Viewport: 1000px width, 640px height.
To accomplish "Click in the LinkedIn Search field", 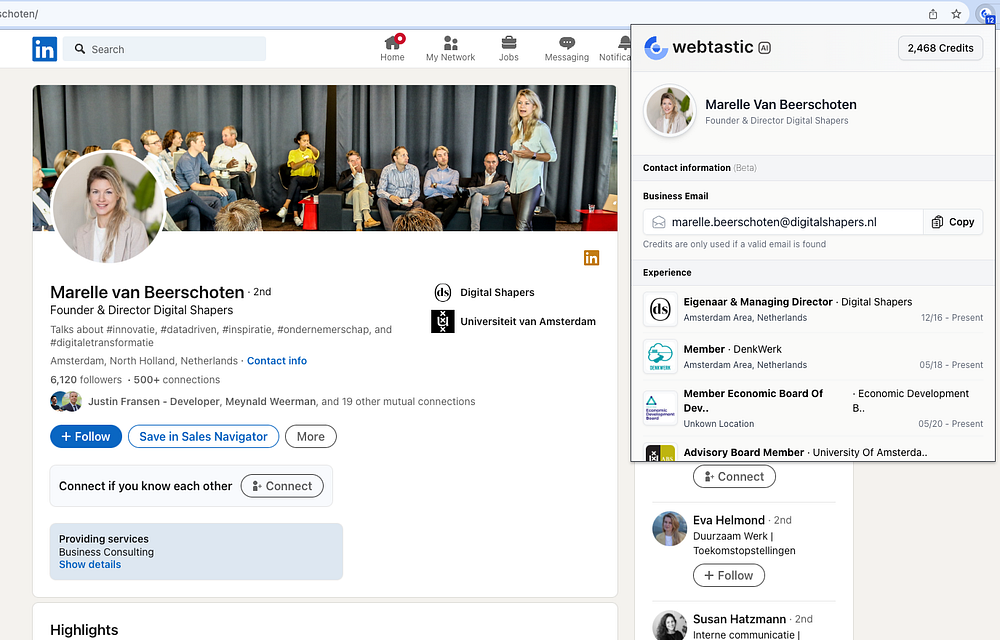I will pyautogui.click(x=165, y=49).
